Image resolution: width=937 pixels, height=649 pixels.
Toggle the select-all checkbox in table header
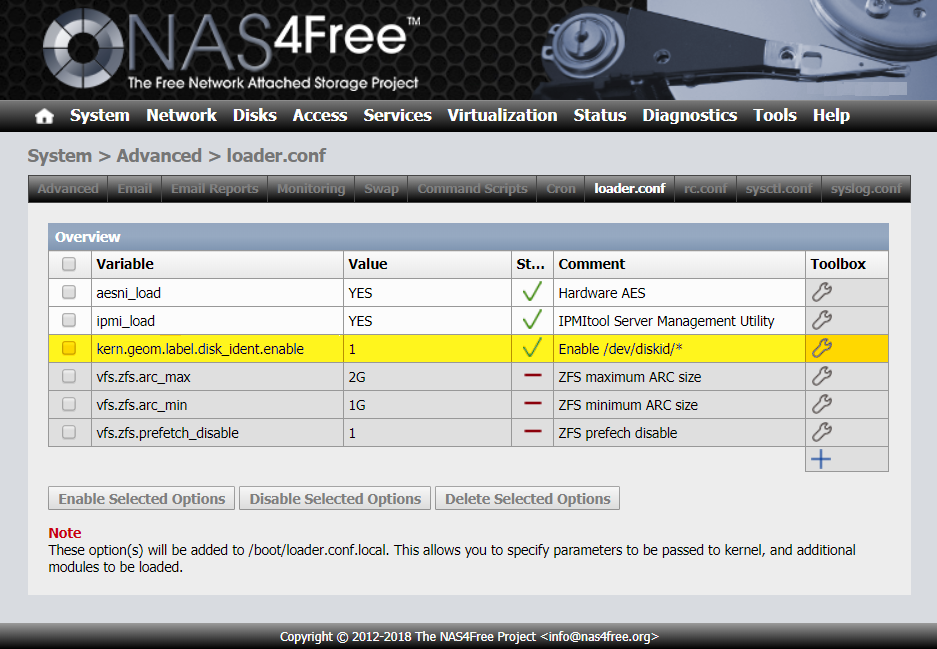coord(69,265)
